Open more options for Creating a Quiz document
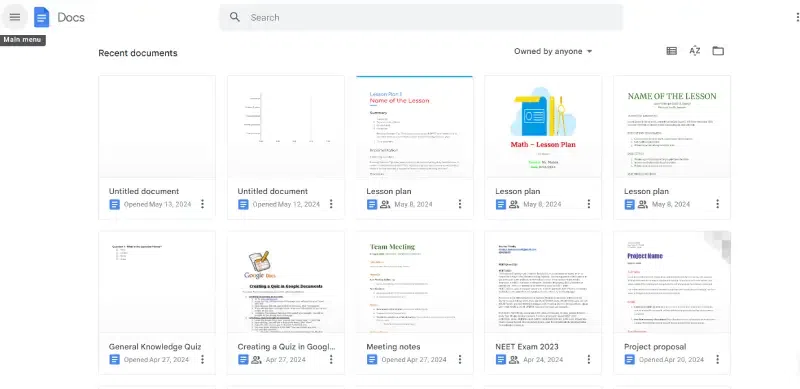The width and height of the screenshot is (800, 389). pyautogui.click(x=331, y=359)
